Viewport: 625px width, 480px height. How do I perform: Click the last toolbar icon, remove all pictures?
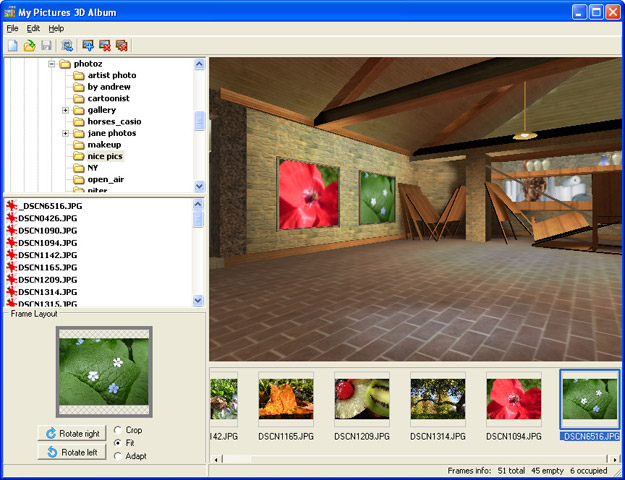coord(122,46)
